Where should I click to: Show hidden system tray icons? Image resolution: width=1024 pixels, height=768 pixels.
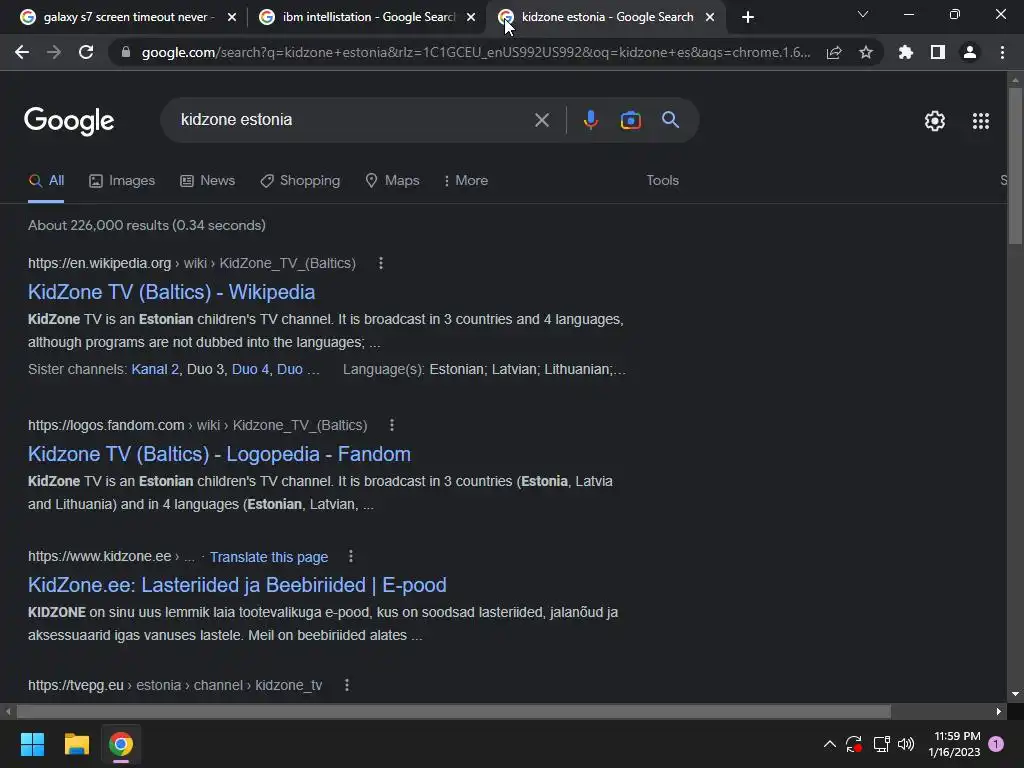[829, 744]
